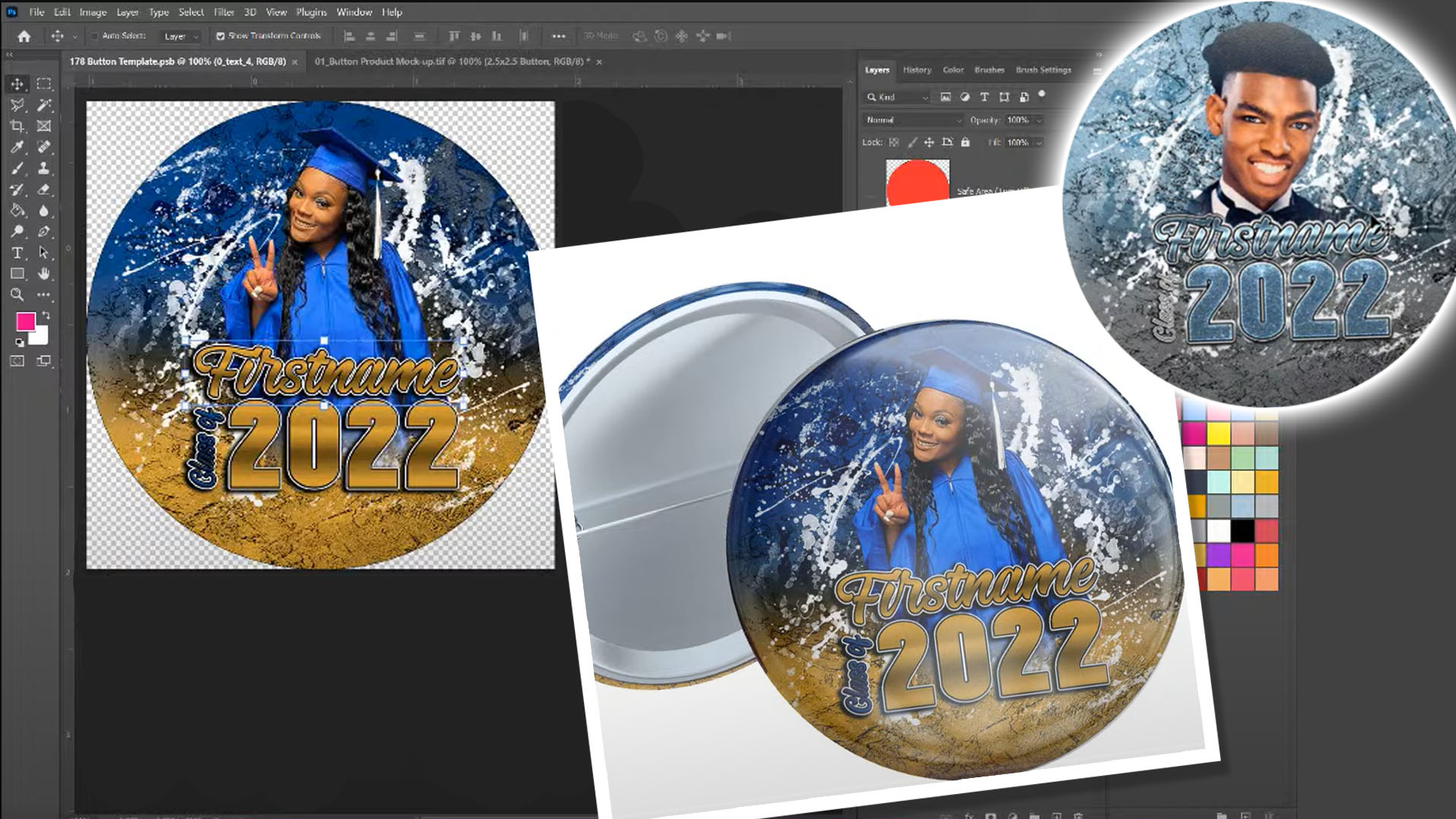This screenshot has height=819, width=1456.
Task: Expand the Kind filter dropdown
Action: tap(925, 99)
